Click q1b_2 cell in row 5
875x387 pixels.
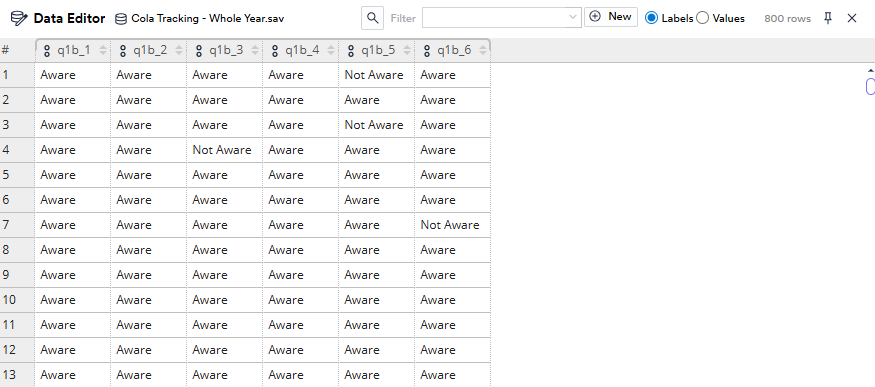pos(148,175)
